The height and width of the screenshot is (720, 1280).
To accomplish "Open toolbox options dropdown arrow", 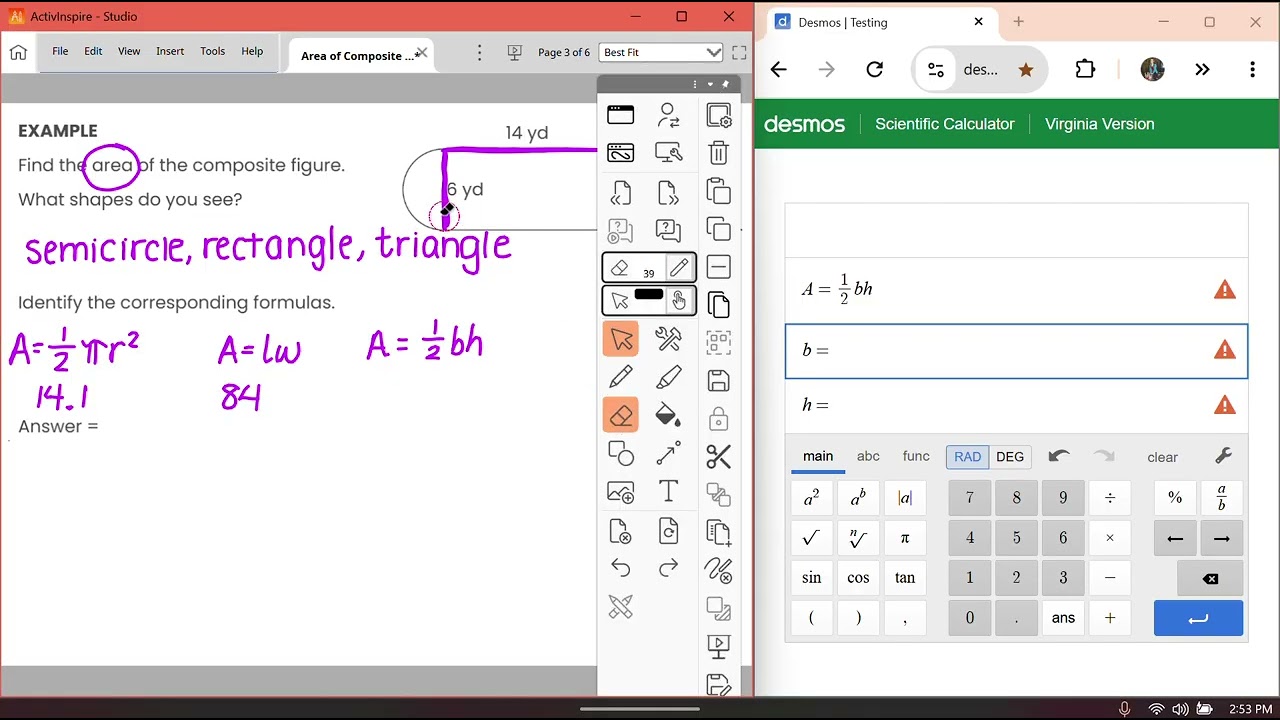I will point(710,84).
